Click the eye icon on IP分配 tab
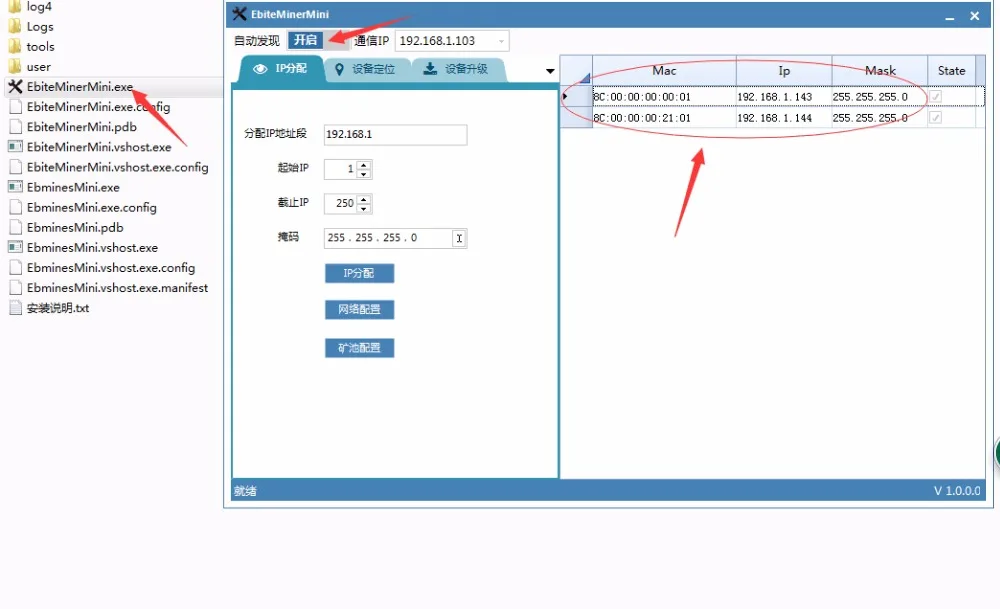 (260, 69)
